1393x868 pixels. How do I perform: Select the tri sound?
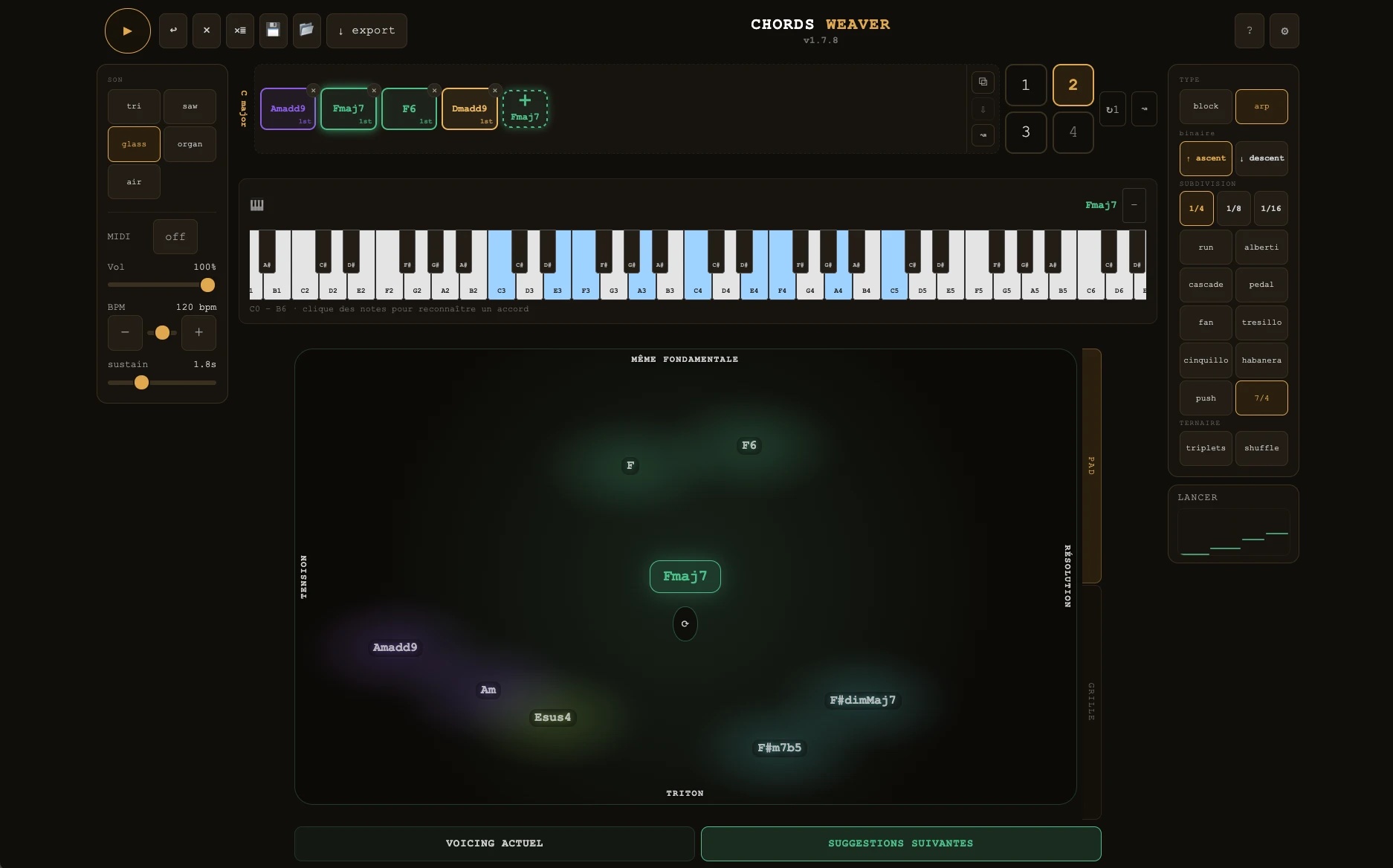(x=134, y=106)
